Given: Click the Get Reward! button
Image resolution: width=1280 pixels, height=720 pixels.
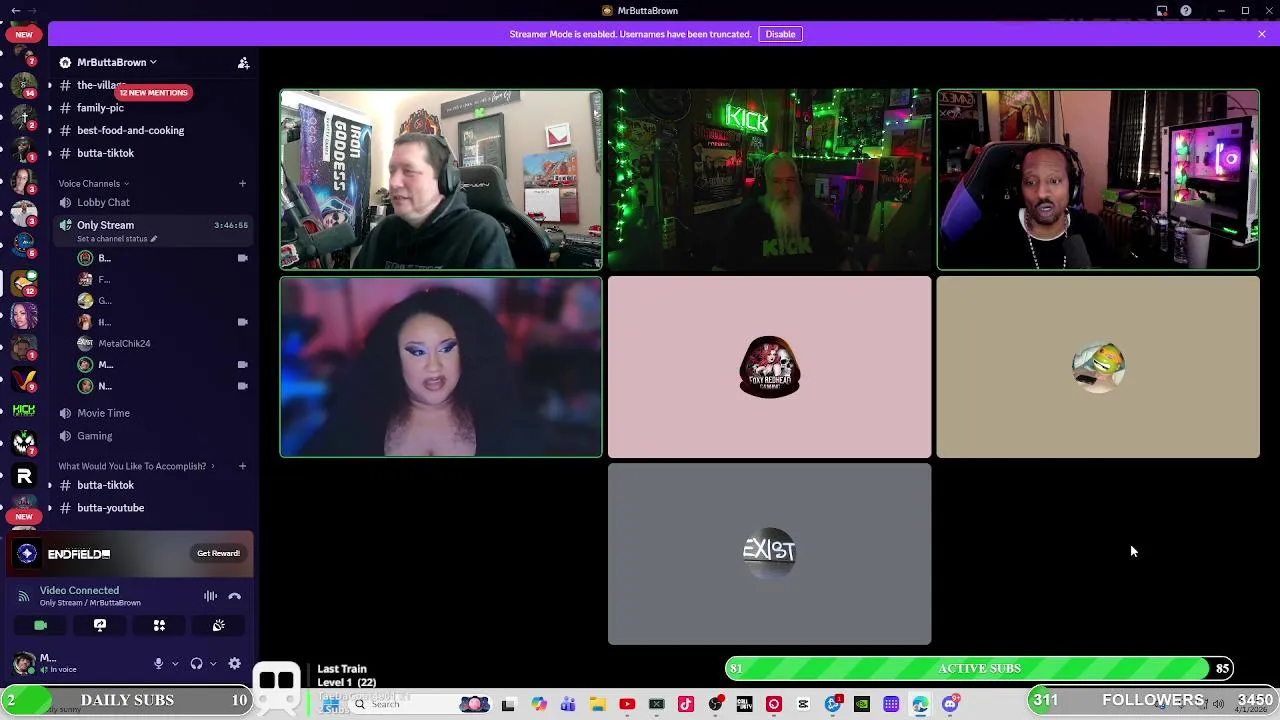Looking at the screenshot, I should (x=218, y=553).
